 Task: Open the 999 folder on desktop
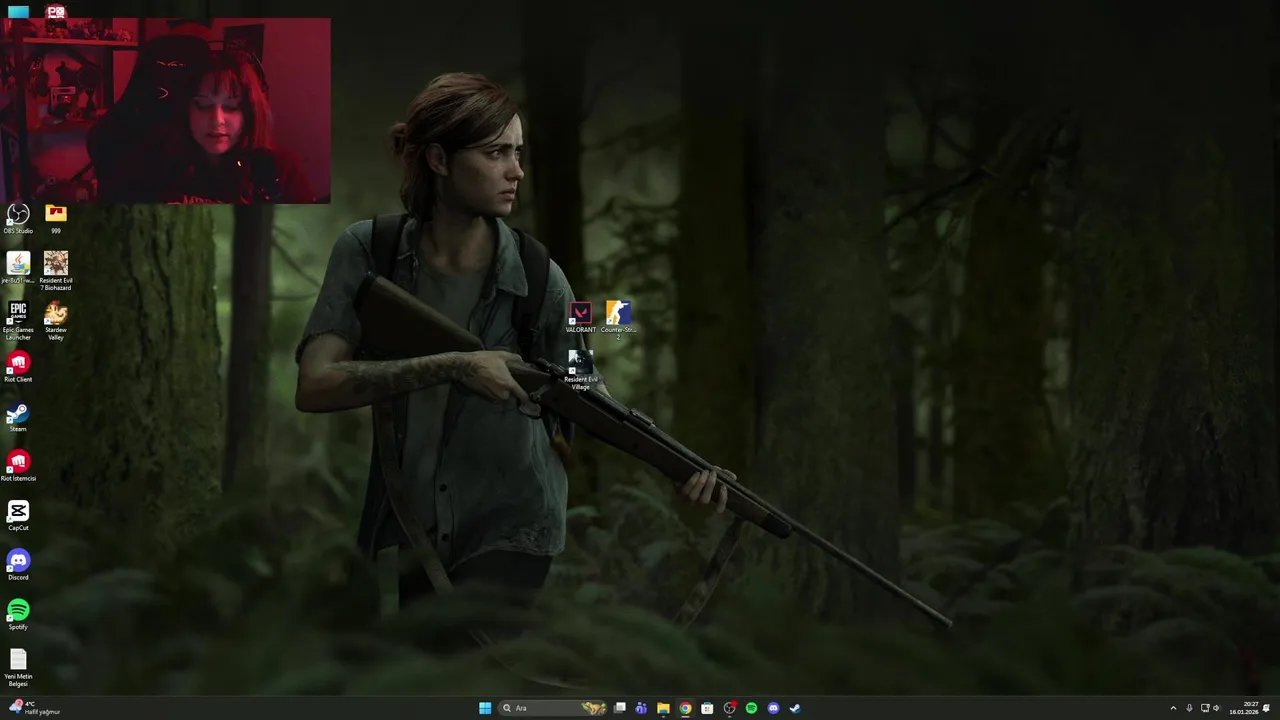pyautogui.click(x=56, y=219)
